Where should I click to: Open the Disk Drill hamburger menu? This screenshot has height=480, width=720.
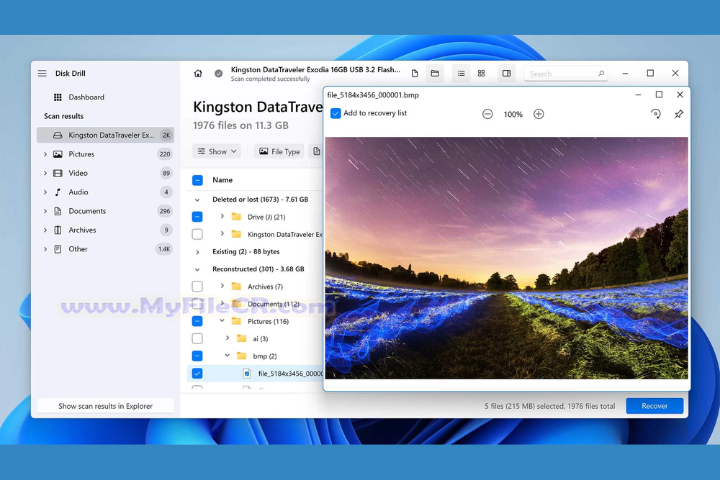(42, 73)
